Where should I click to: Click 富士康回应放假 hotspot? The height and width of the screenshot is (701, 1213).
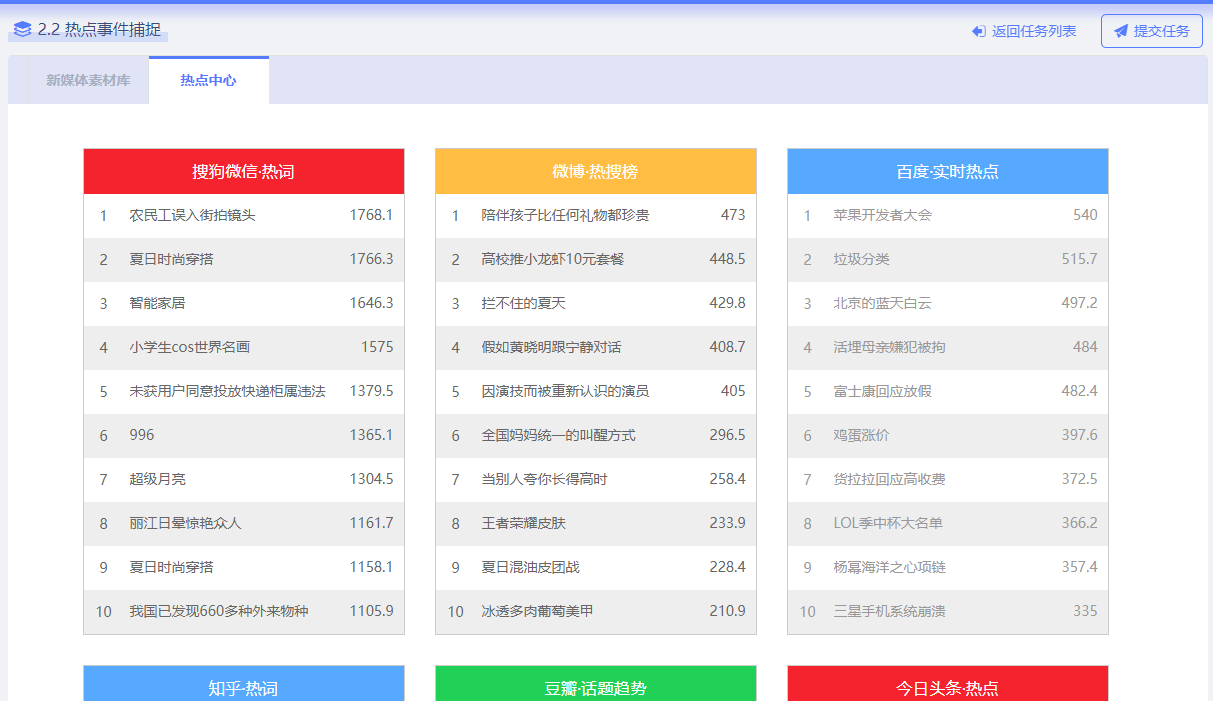point(882,391)
